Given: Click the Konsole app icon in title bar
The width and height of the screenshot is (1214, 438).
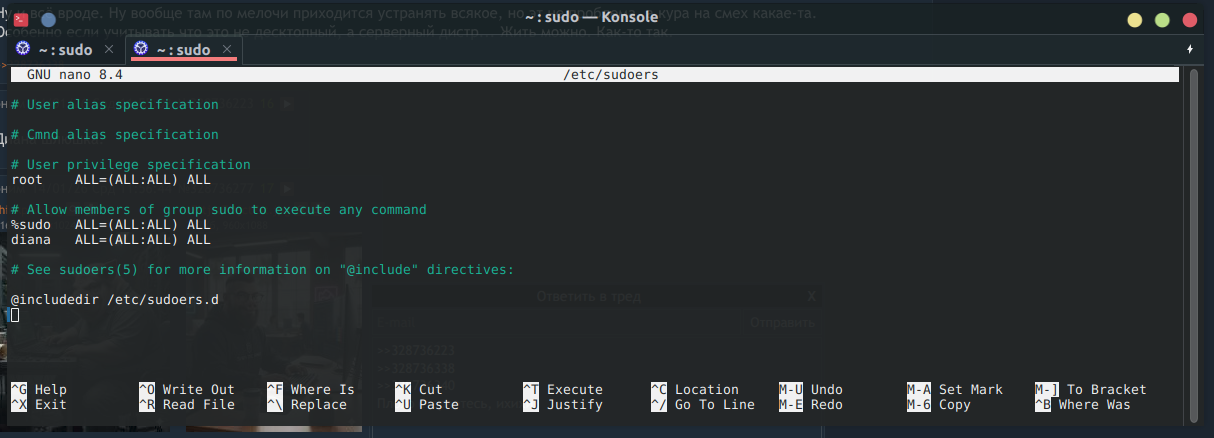Looking at the screenshot, I should click(22, 20).
